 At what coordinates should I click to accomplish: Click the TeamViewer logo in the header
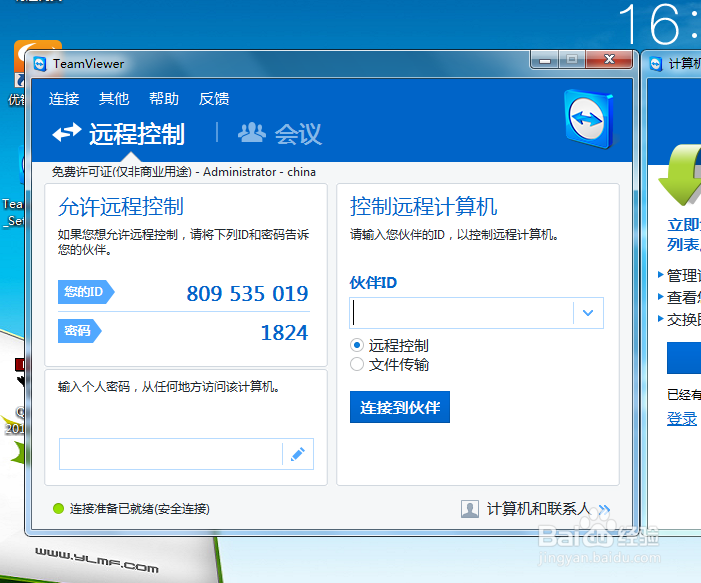(589, 119)
